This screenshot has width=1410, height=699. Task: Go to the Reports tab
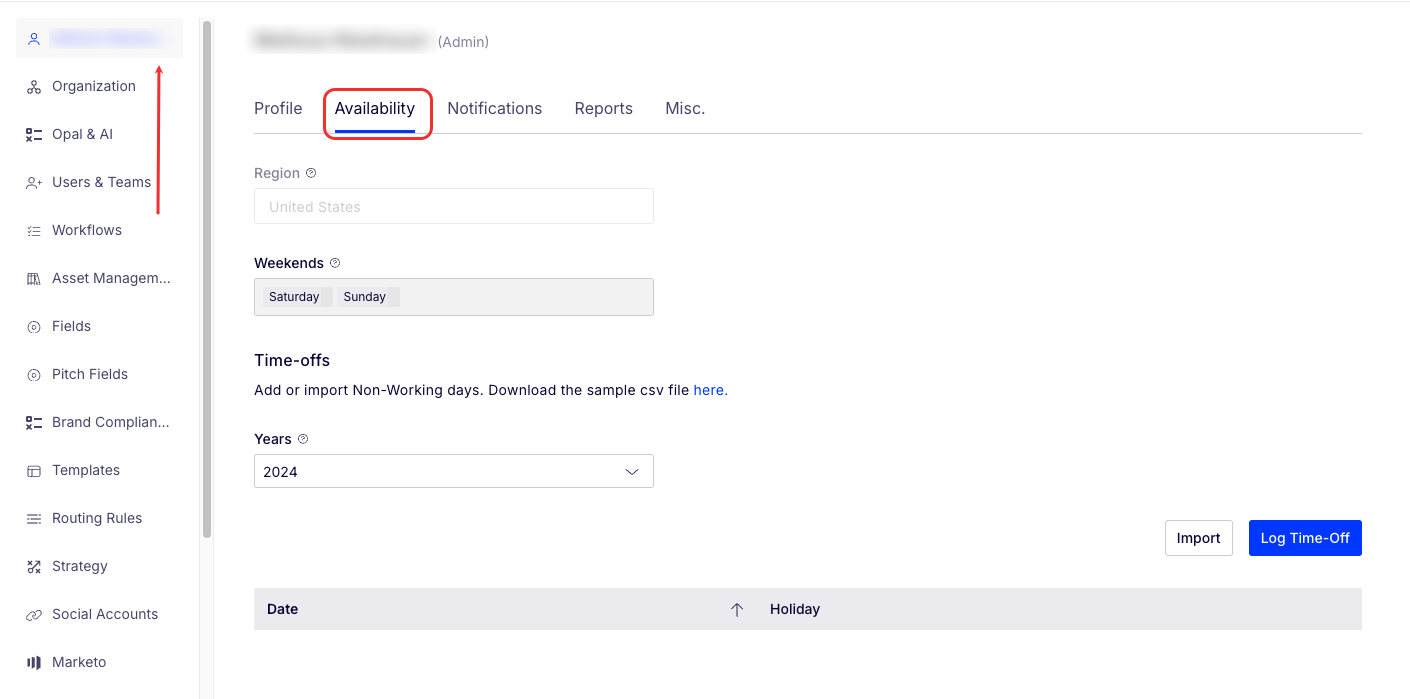point(603,109)
